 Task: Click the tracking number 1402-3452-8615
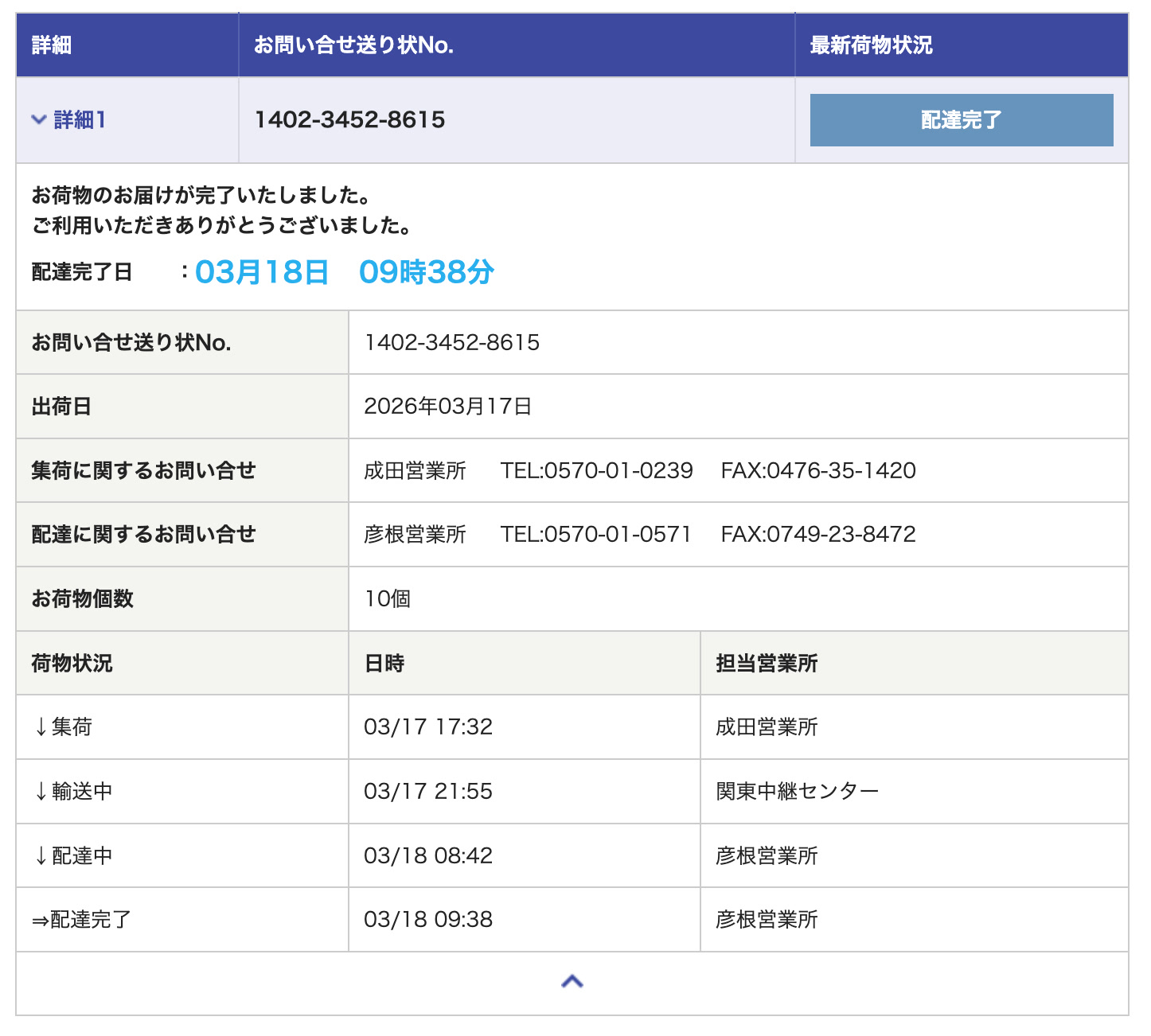(350, 120)
